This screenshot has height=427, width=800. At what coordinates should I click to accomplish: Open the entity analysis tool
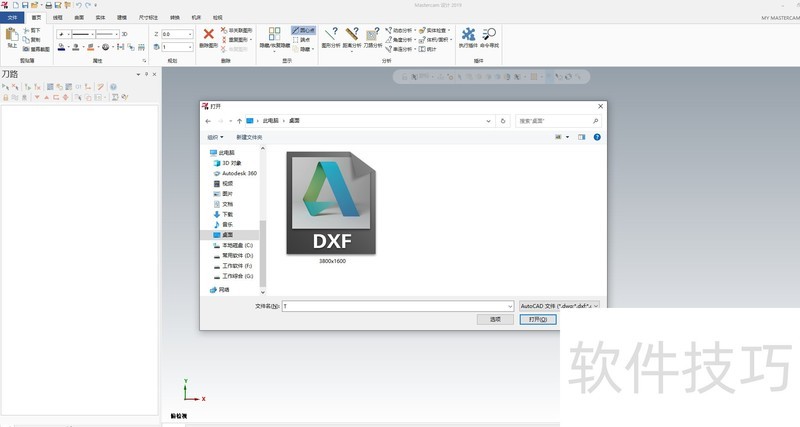click(x=331, y=34)
